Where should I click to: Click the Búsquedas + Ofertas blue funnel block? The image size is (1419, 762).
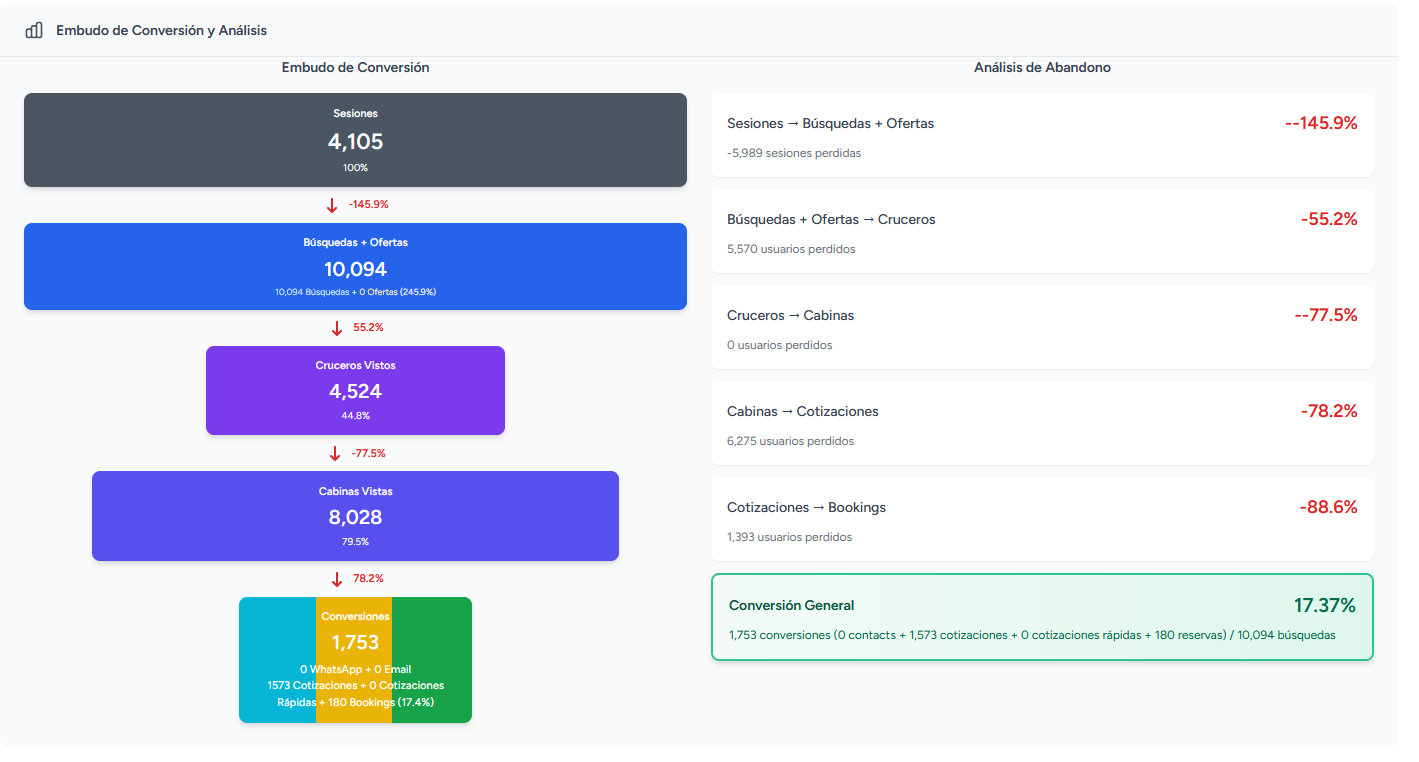coord(355,266)
